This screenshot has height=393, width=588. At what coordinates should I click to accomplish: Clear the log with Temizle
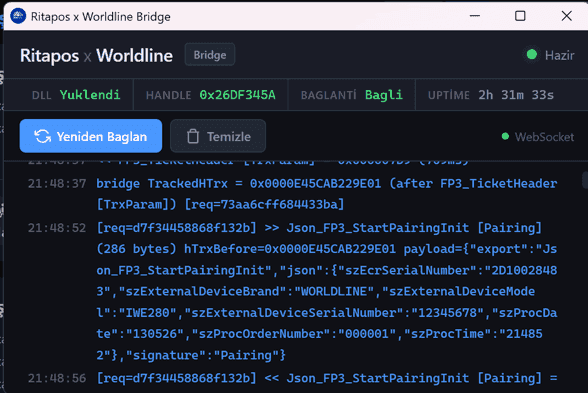click(218, 136)
